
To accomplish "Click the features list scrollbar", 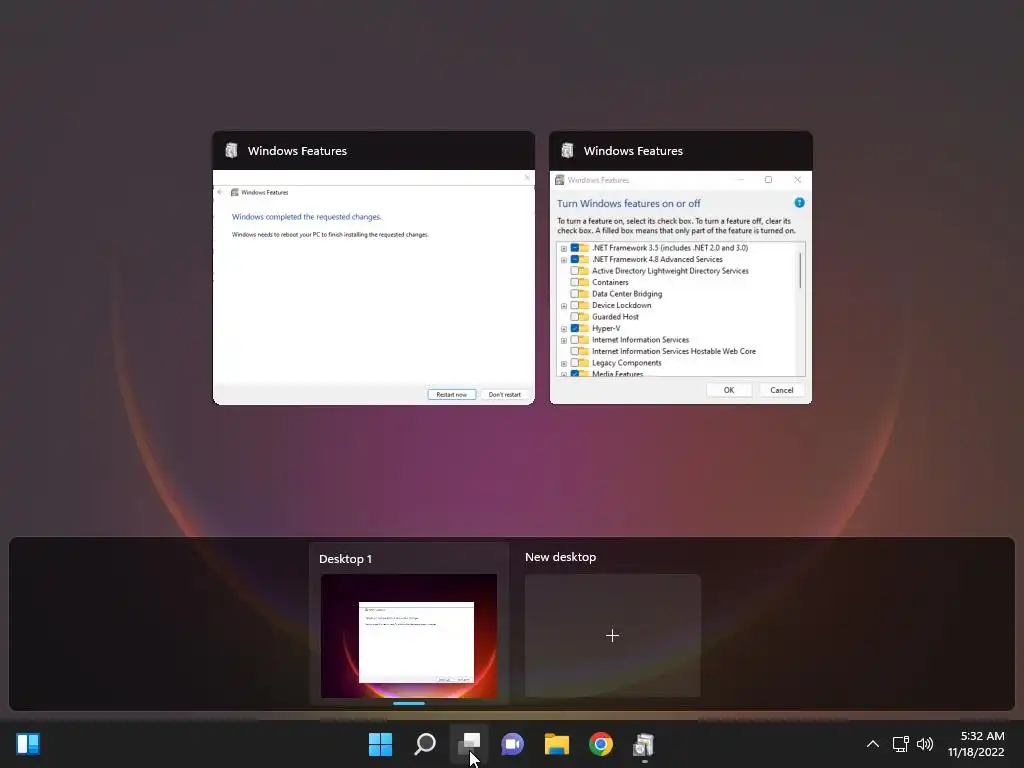I will 800,270.
